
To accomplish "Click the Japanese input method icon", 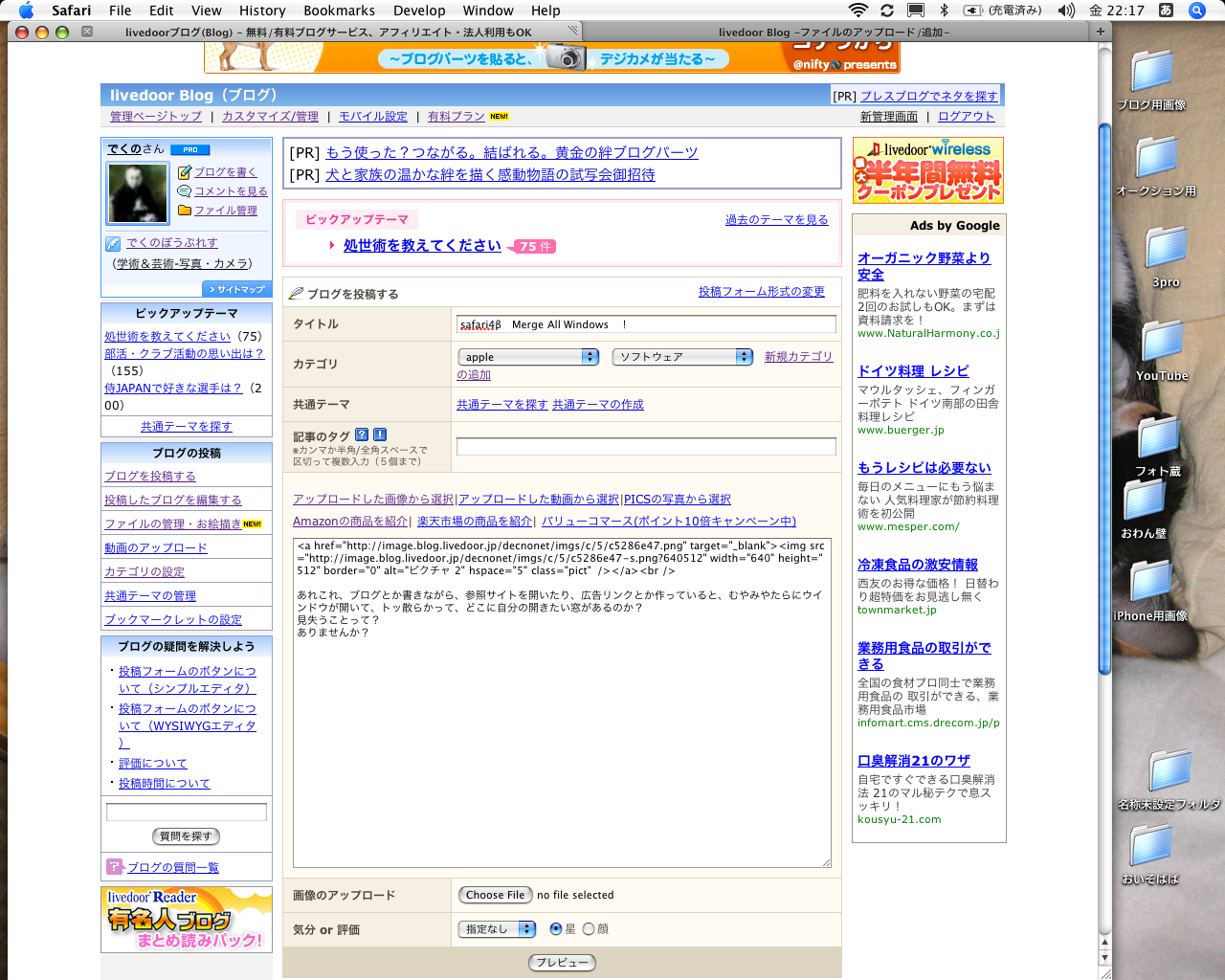I will (x=1166, y=11).
